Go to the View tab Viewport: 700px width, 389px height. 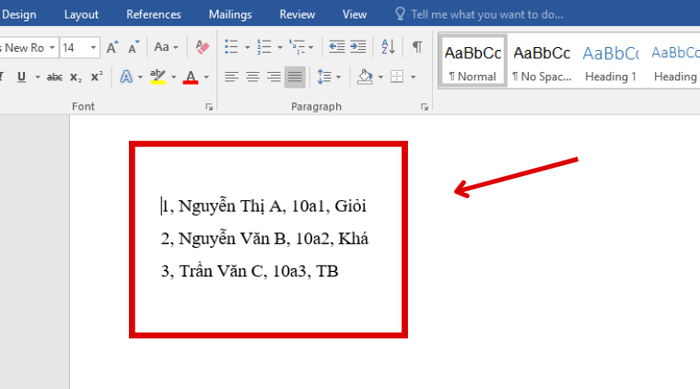click(x=354, y=14)
